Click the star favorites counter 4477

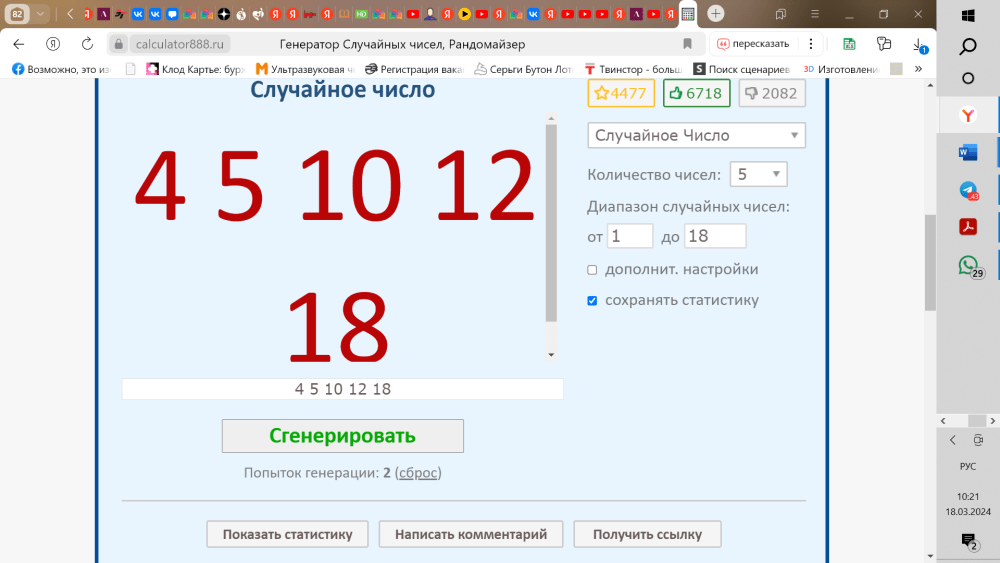(x=620, y=93)
